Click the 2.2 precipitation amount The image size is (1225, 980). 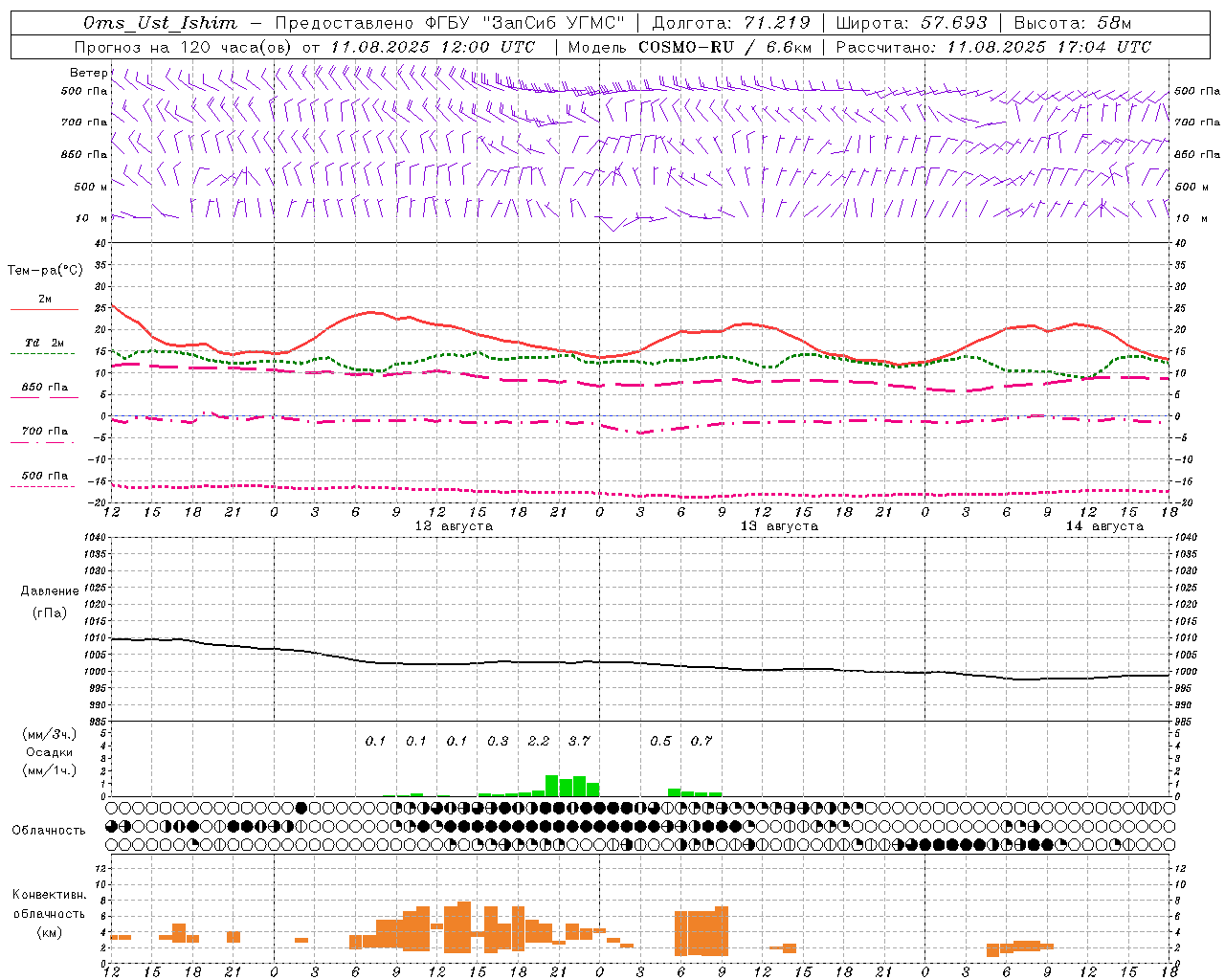539,741
